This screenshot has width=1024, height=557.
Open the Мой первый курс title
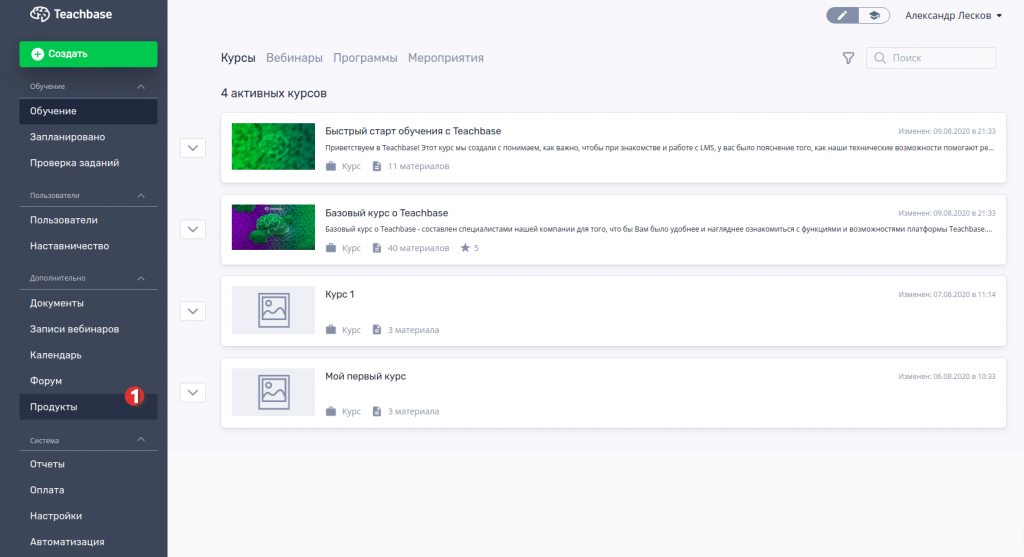pos(365,376)
